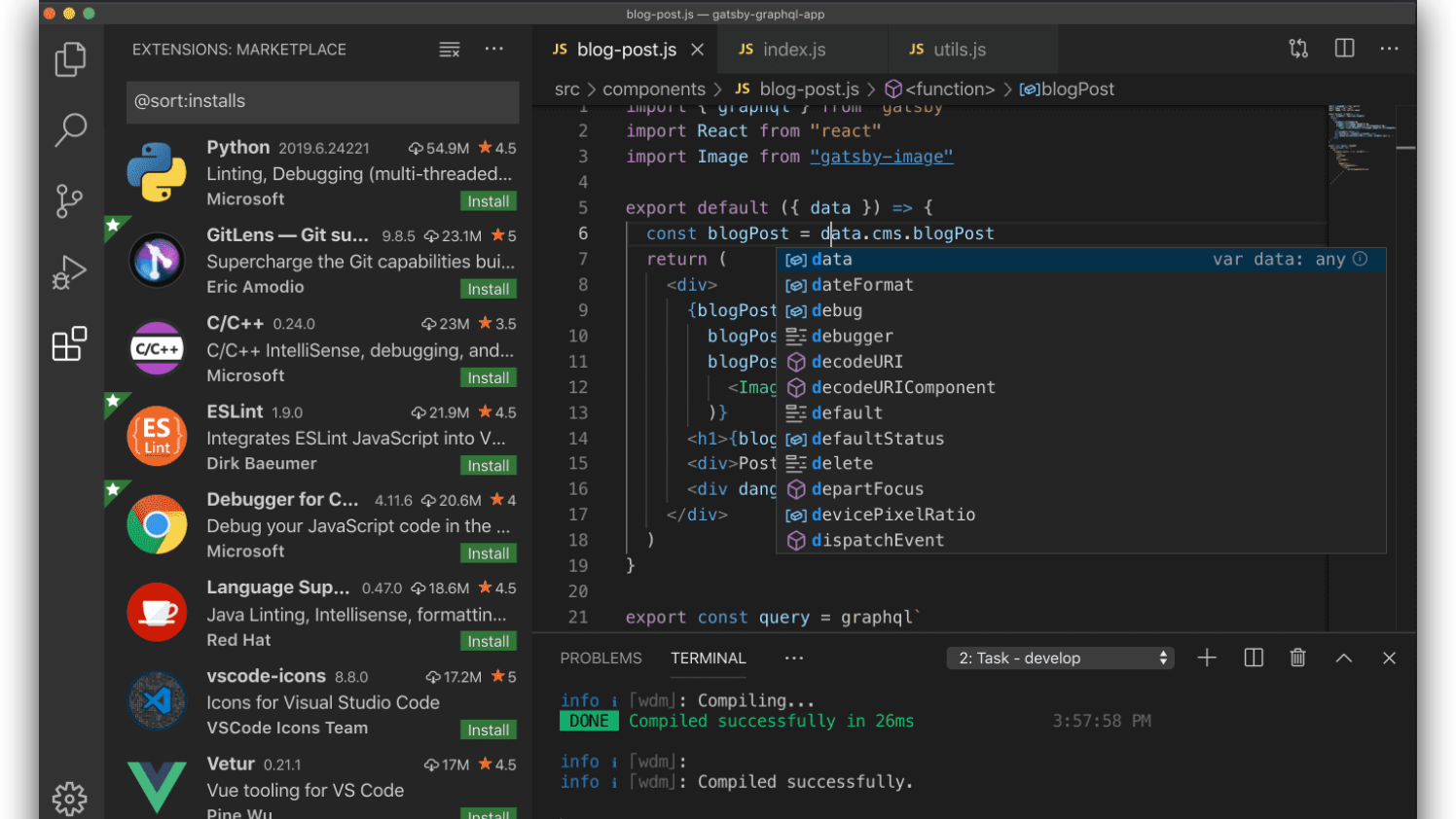Click 'Compiled successfully in 26ms' terminal line
The image size is (1456, 819).
click(x=771, y=721)
